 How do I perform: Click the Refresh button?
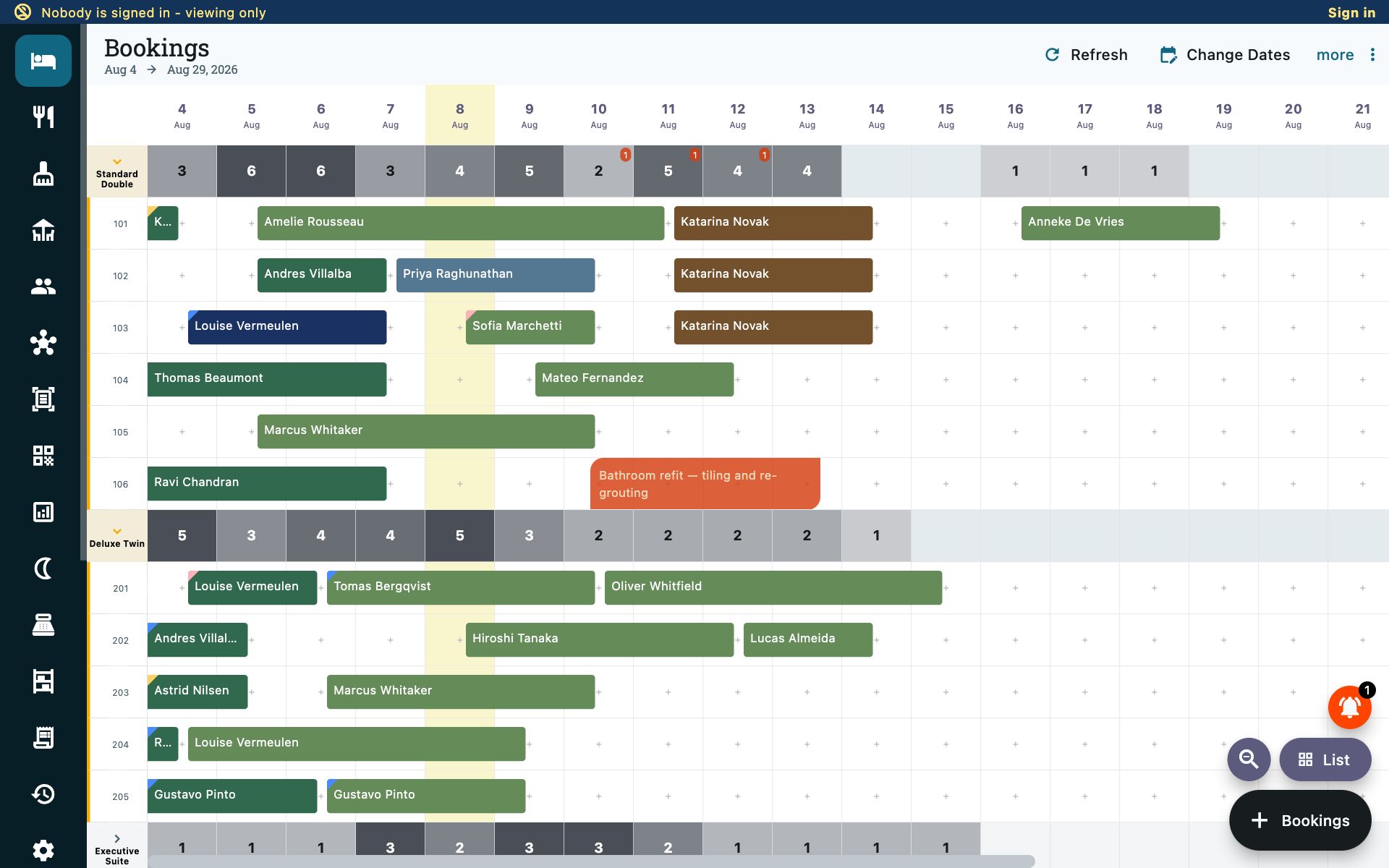point(1086,55)
